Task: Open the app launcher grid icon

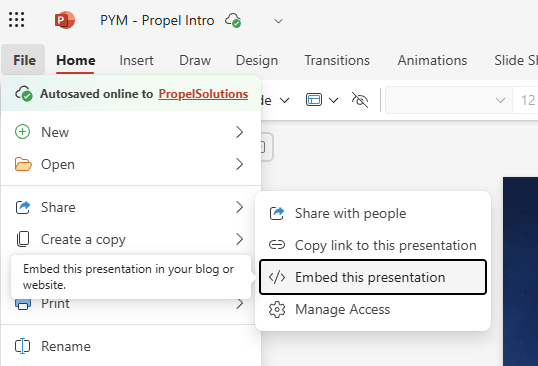Action: click(16, 20)
